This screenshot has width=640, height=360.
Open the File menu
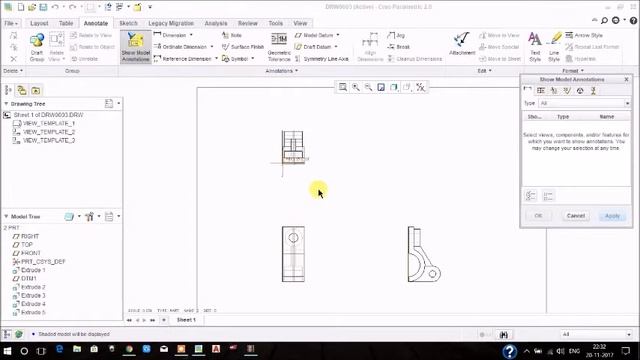tap(11, 23)
